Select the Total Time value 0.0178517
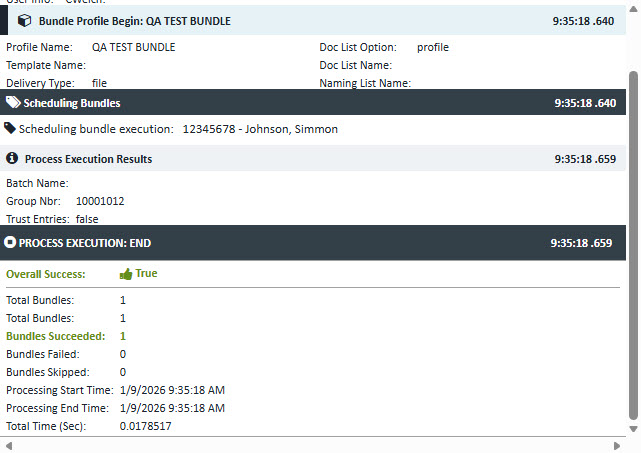Viewport: 641px width, 453px height. coord(145,426)
